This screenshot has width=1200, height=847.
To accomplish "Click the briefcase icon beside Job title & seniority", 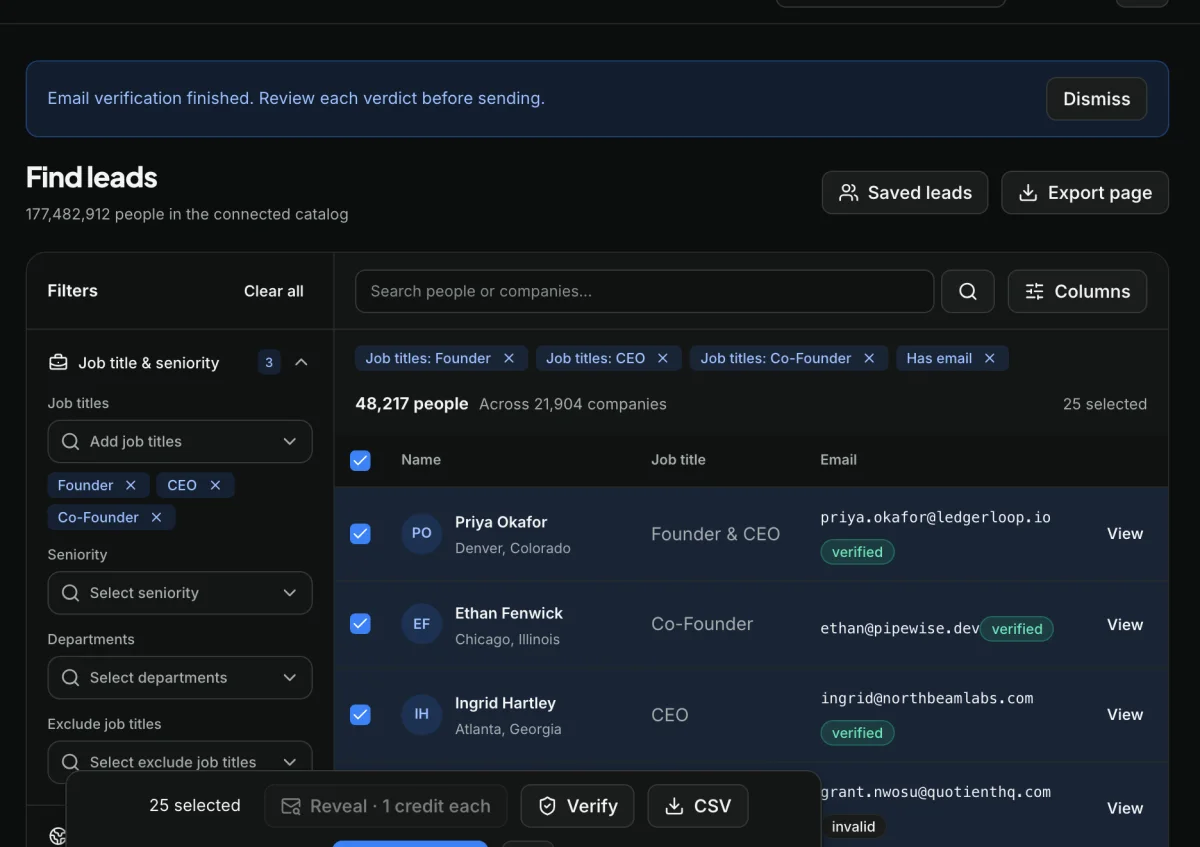I will click(58, 362).
